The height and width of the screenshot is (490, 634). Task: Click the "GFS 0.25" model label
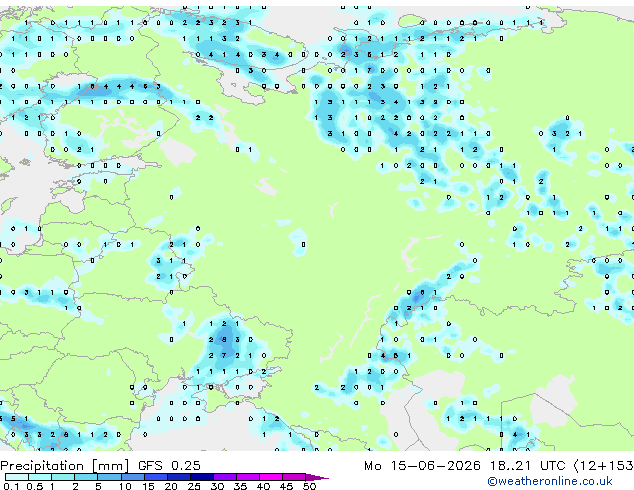(169, 465)
